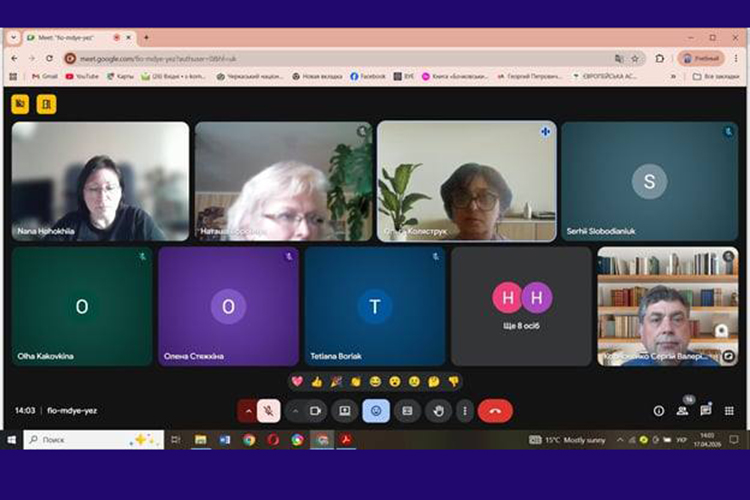750x500 pixels.
Task: Click the Windows taskbar search box
Action: (x=90, y=439)
